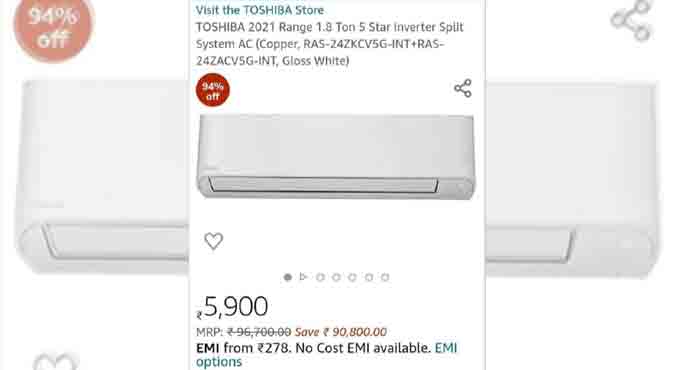Select the video play indicator in image carousel
This screenshot has height=370, width=680.
coord(304,277)
